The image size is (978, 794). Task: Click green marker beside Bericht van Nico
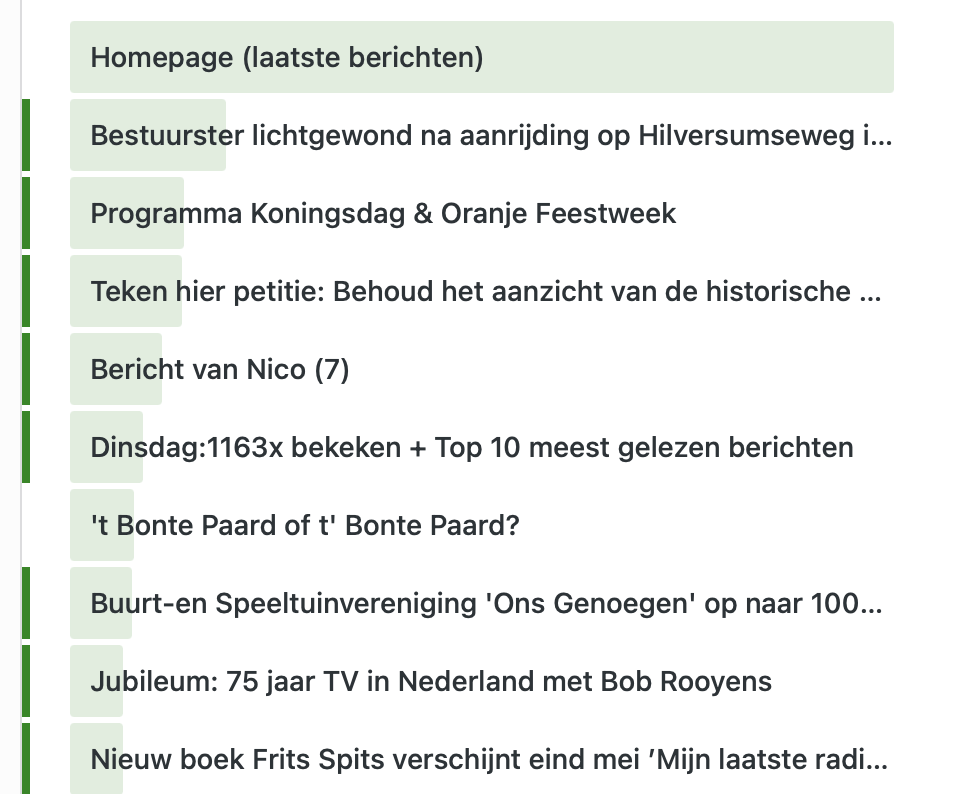coord(26,369)
